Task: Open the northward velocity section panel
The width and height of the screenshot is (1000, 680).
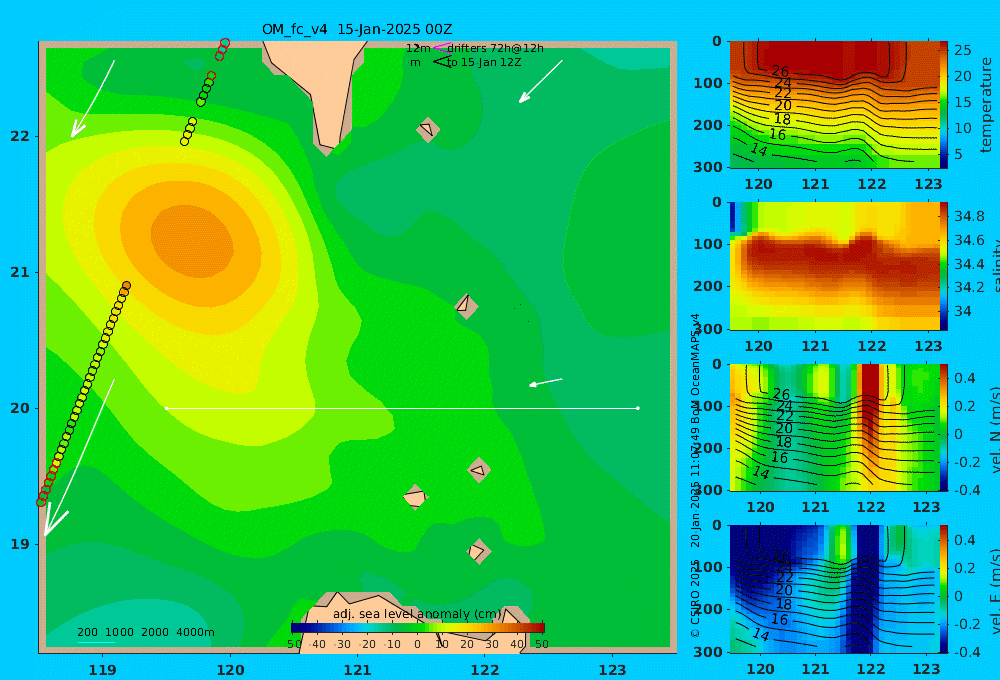Action: click(x=834, y=427)
